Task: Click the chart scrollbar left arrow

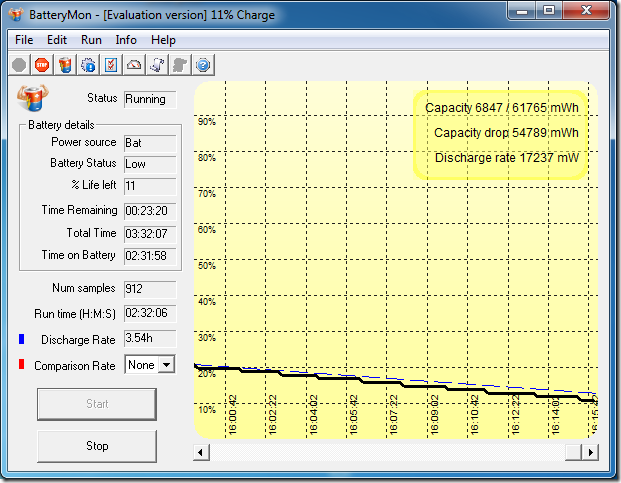Action: (202, 452)
